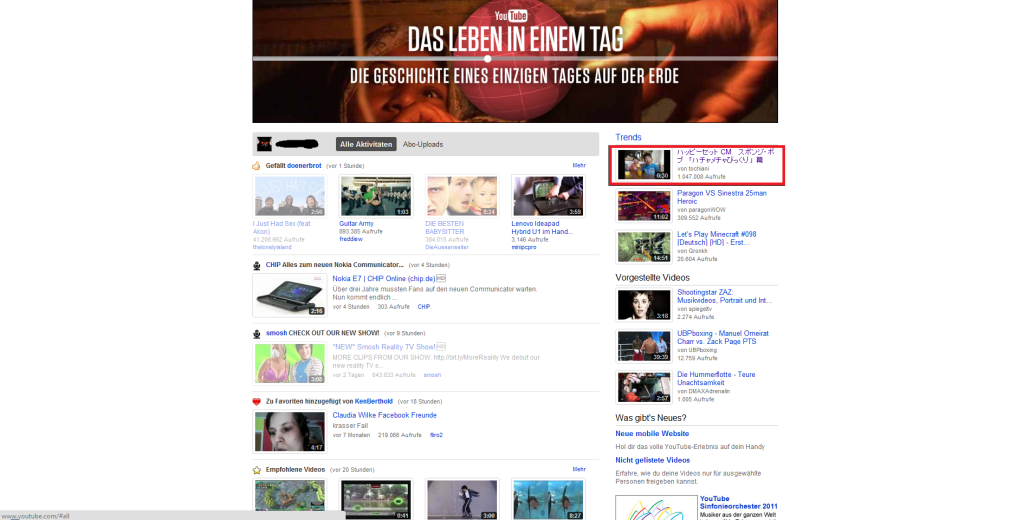Image resolution: width=1023 pixels, height=520 pixels.
Task: Open YouTube Sinfonieorchester 2011 link
Action: click(x=739, y=502)
